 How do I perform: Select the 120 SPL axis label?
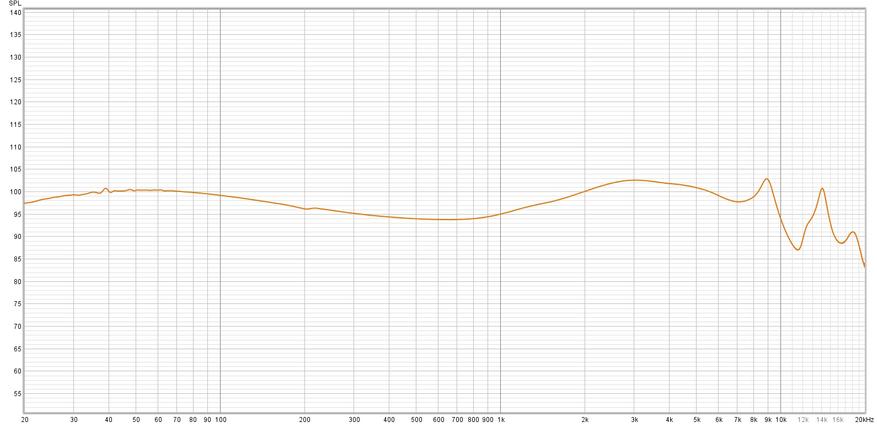pyautogui.click(x=15, y=102)
